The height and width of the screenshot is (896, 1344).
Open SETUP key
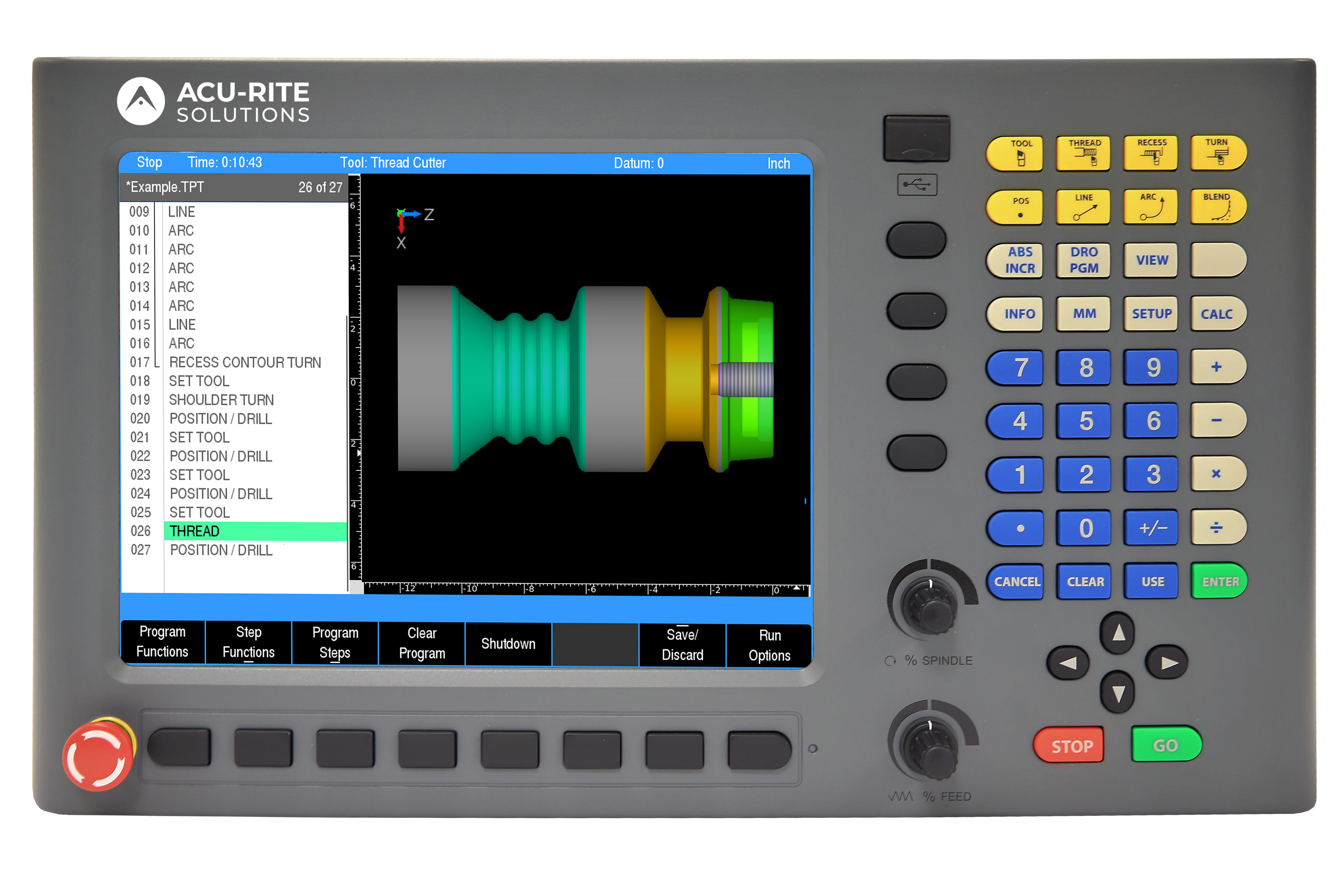click(1150, 314)
